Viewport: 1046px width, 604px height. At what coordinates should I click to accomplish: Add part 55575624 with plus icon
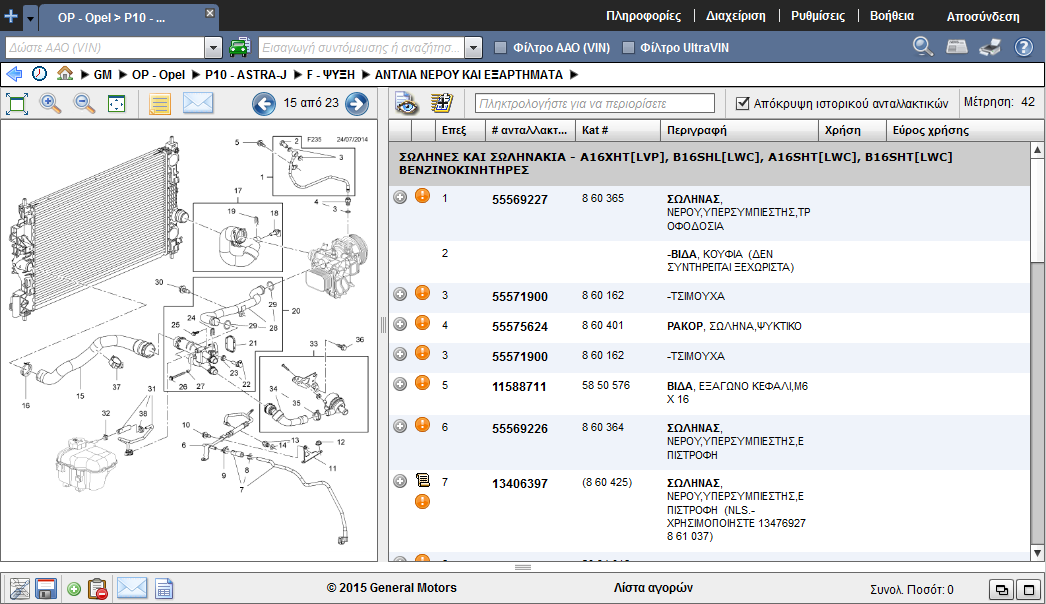coord(400,324)
